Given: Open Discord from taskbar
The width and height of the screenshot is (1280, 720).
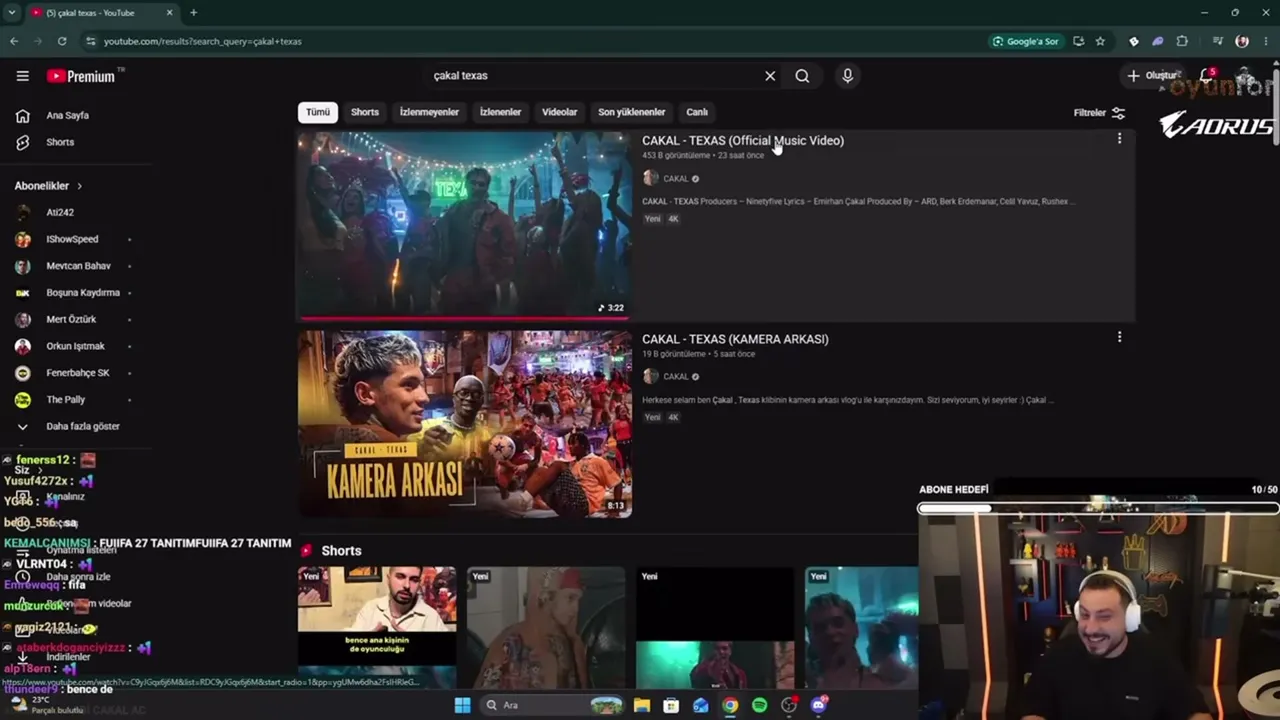Looking at the screenshot, I should [819, 705].
